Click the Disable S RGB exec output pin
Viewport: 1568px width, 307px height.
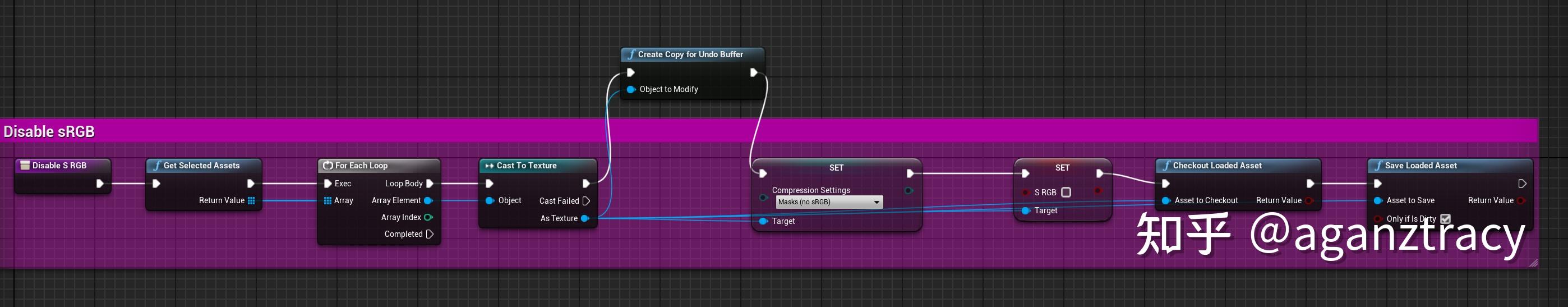(x=100, y=184)
